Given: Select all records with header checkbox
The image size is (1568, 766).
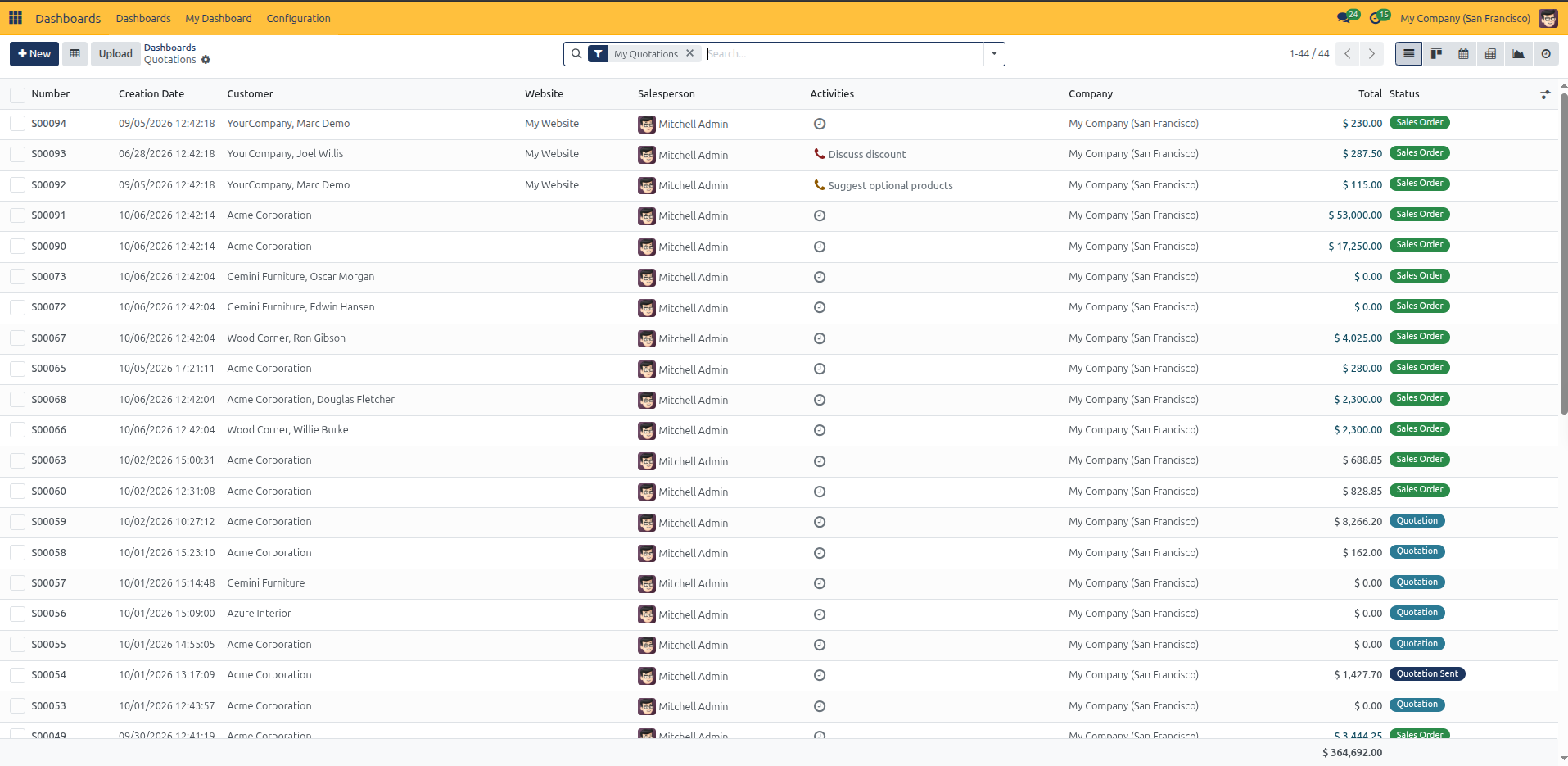Looking at the screenshot, I should coord(17,95).
